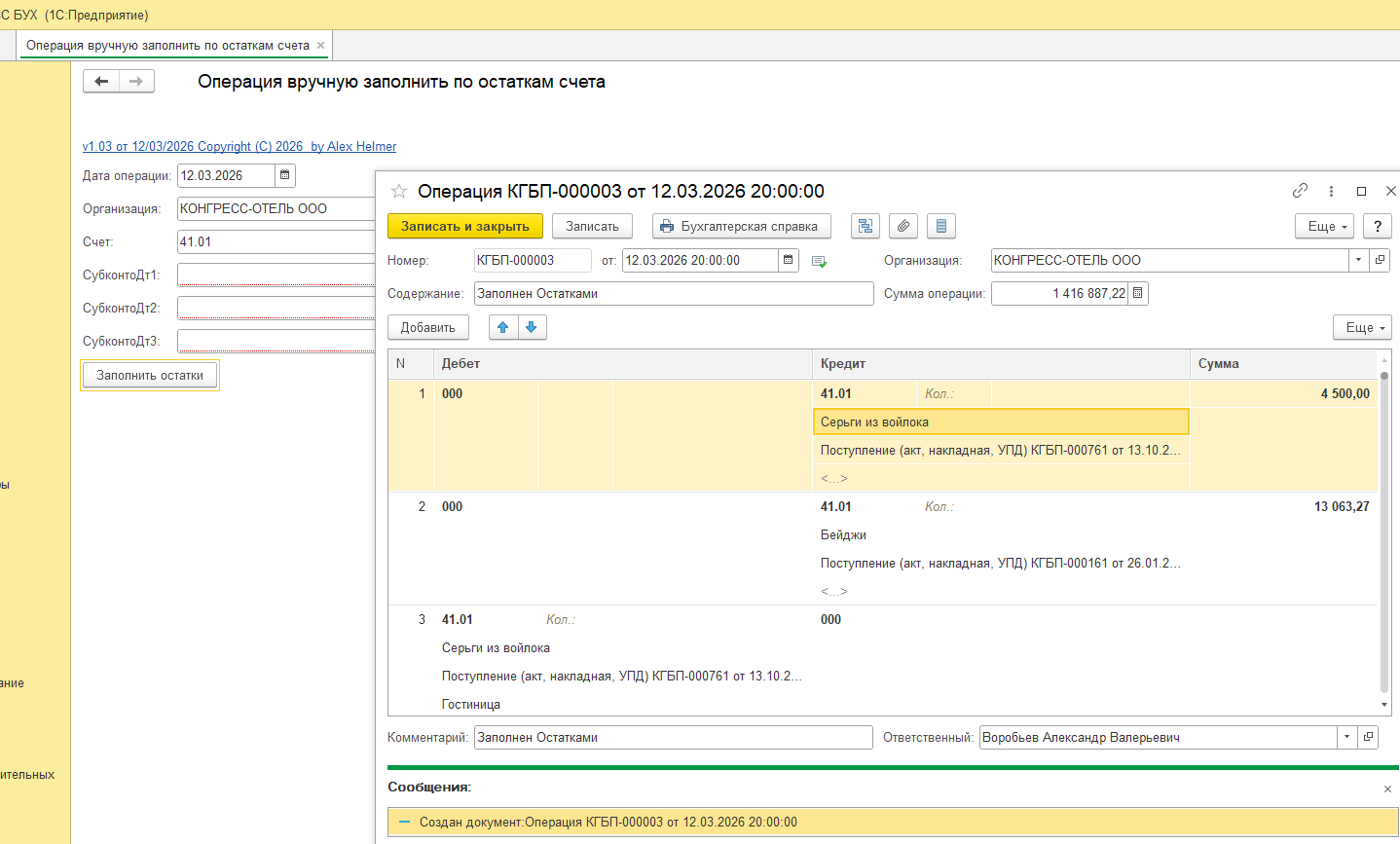Click the Комментарий input field
Image resolution: width=1400 pixels, height=844 pixels.
[x=673, y=737]
